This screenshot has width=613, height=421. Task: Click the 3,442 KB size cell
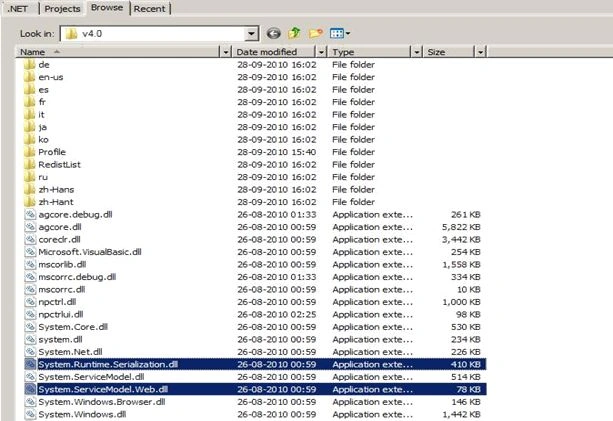[461, 240]
